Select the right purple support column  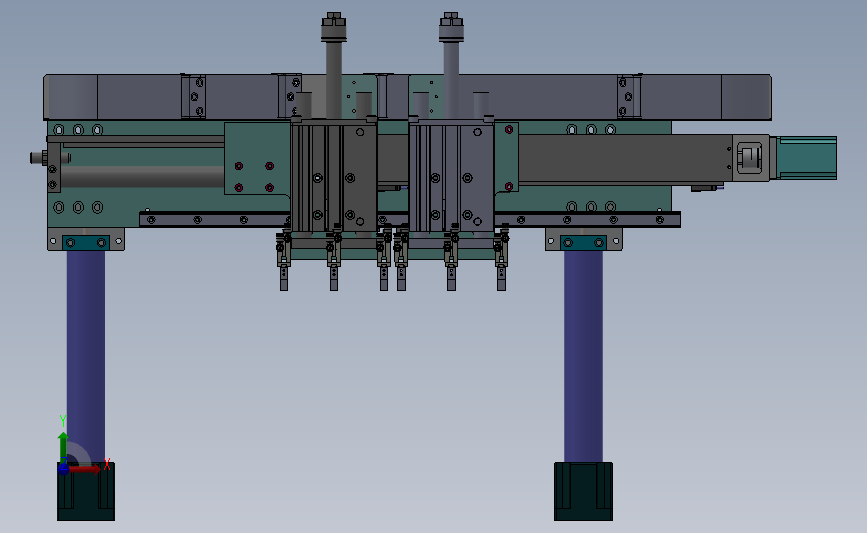583,357
